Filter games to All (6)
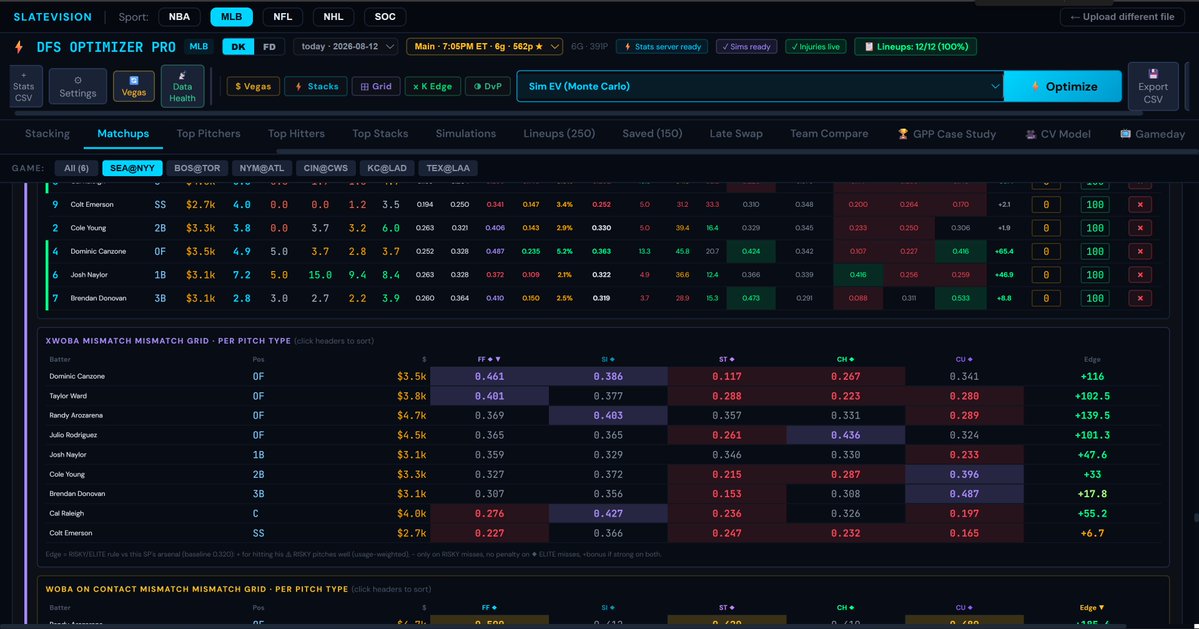 [76, 168]
